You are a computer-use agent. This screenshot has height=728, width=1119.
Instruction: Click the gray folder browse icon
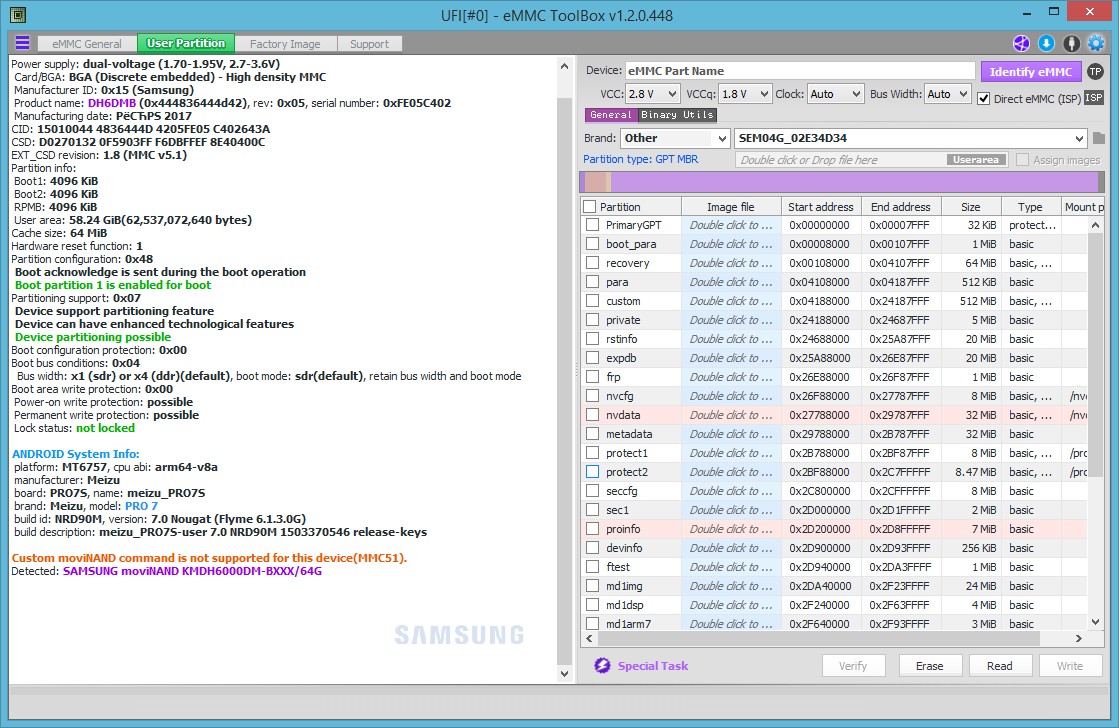pos(1098,138)
